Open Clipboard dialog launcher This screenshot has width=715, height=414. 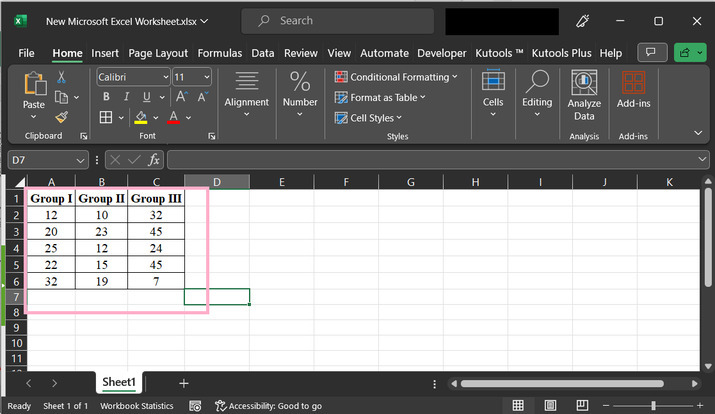pos(84,136)
